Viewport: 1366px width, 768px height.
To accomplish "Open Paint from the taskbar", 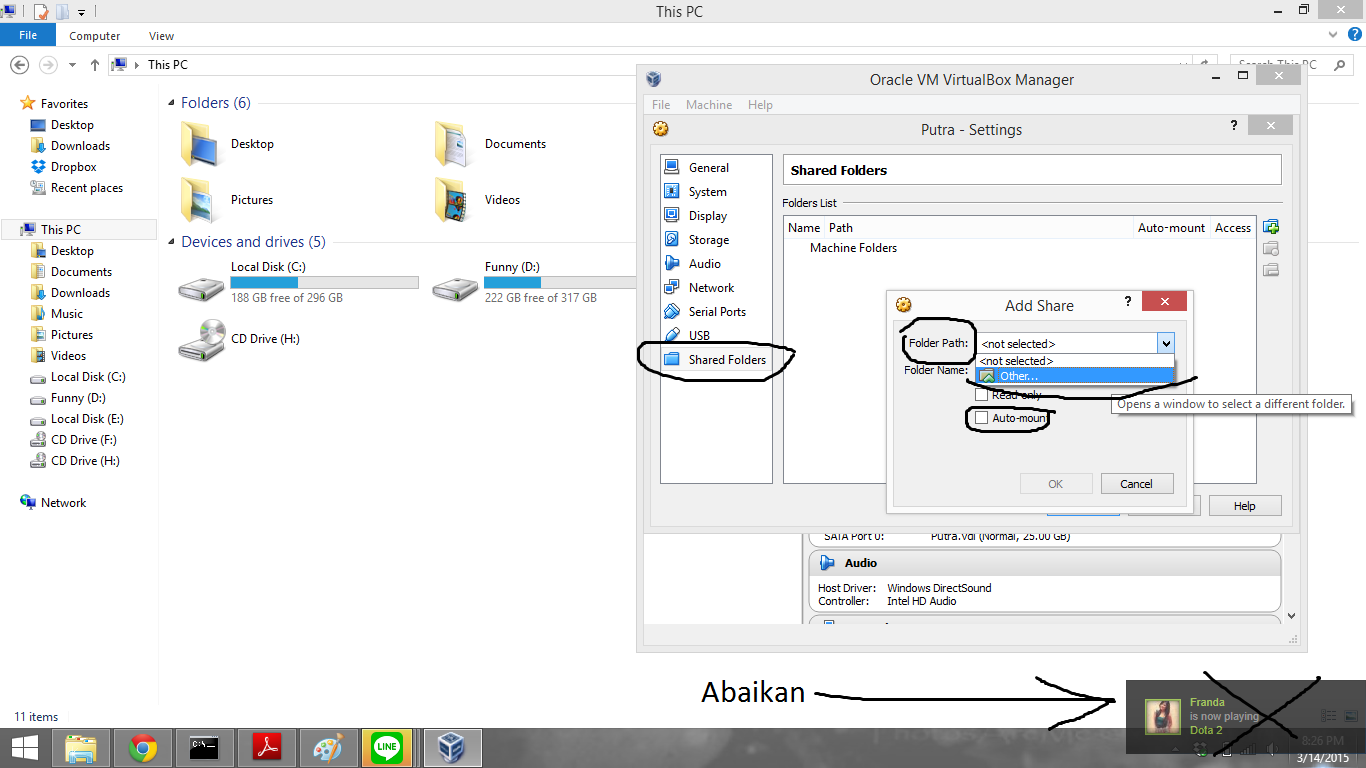I will click(x=327, y=748).
